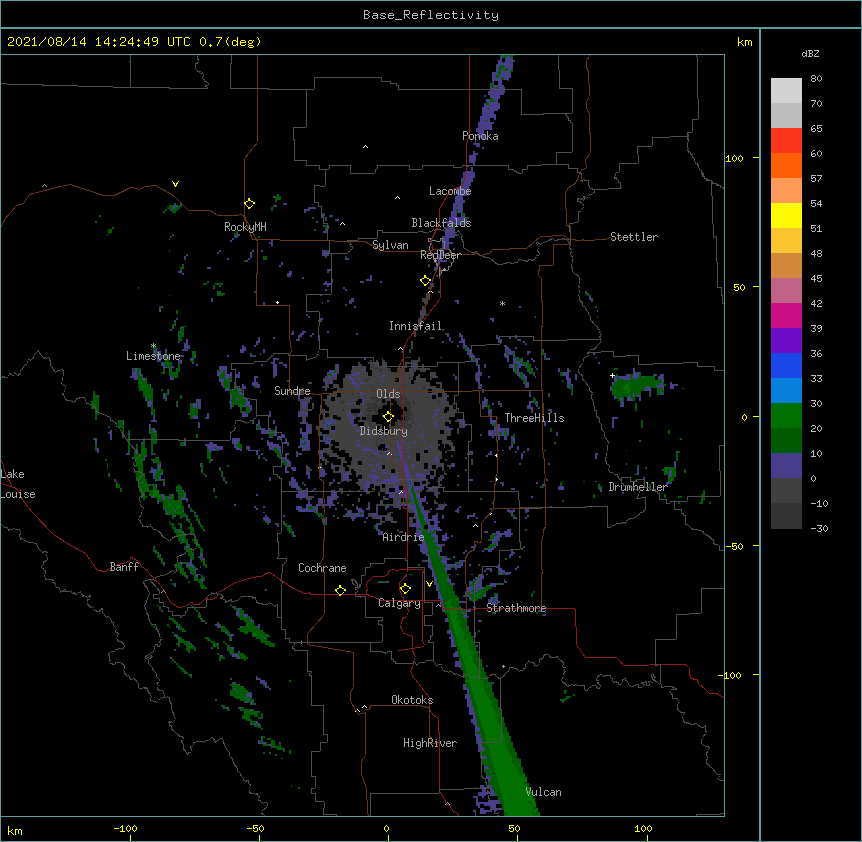Select the lightest gray 70-80 dBZ swatch

click(x=786, y=91)
